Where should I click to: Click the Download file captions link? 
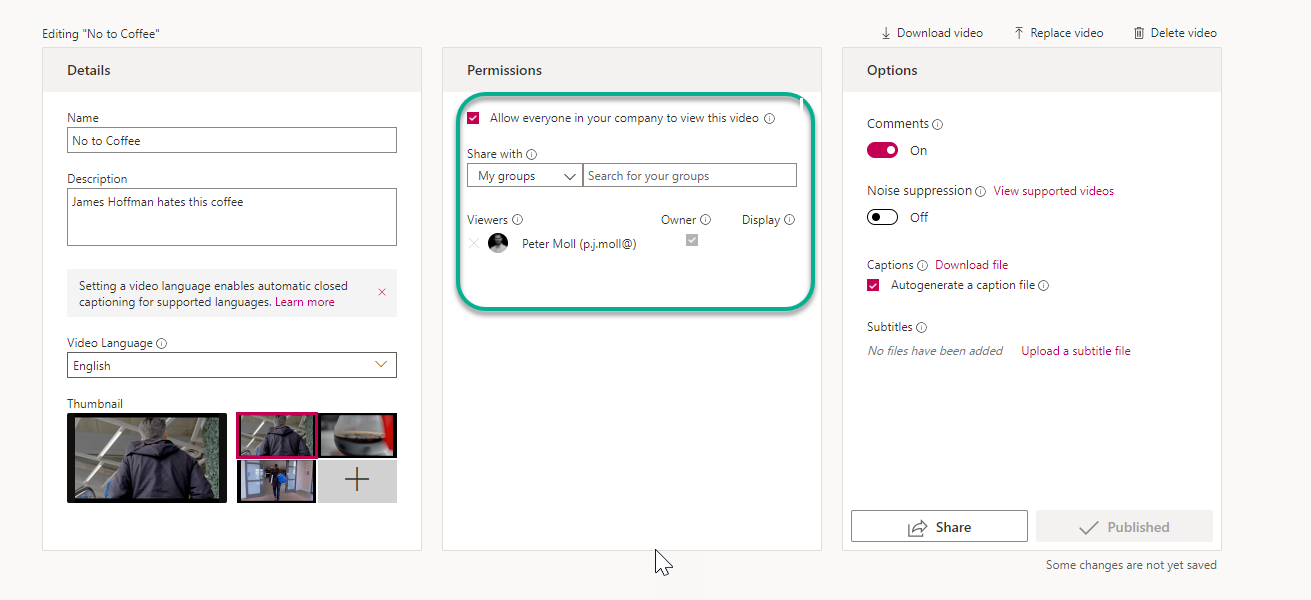(x=971, y=265)
